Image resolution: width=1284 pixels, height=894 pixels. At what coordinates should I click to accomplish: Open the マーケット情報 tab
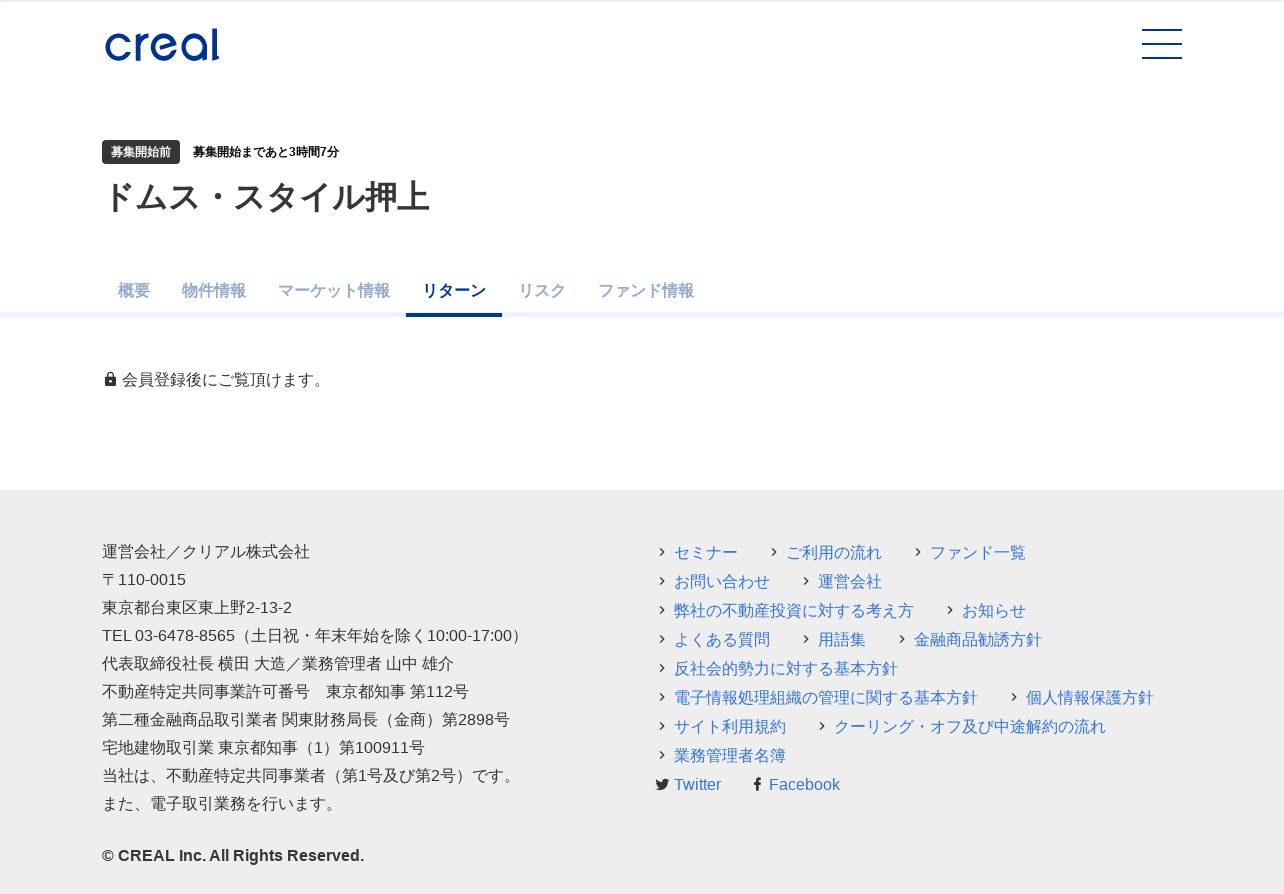pos(334,291)
